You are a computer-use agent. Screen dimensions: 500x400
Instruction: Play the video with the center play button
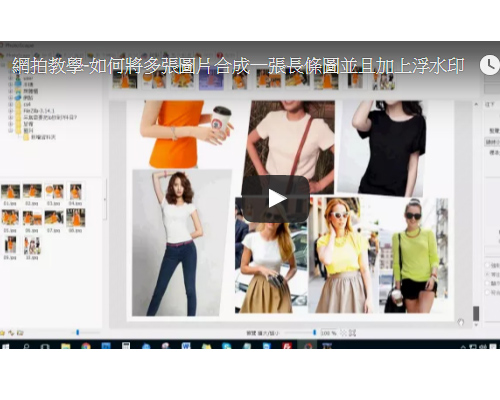[275, 199]
